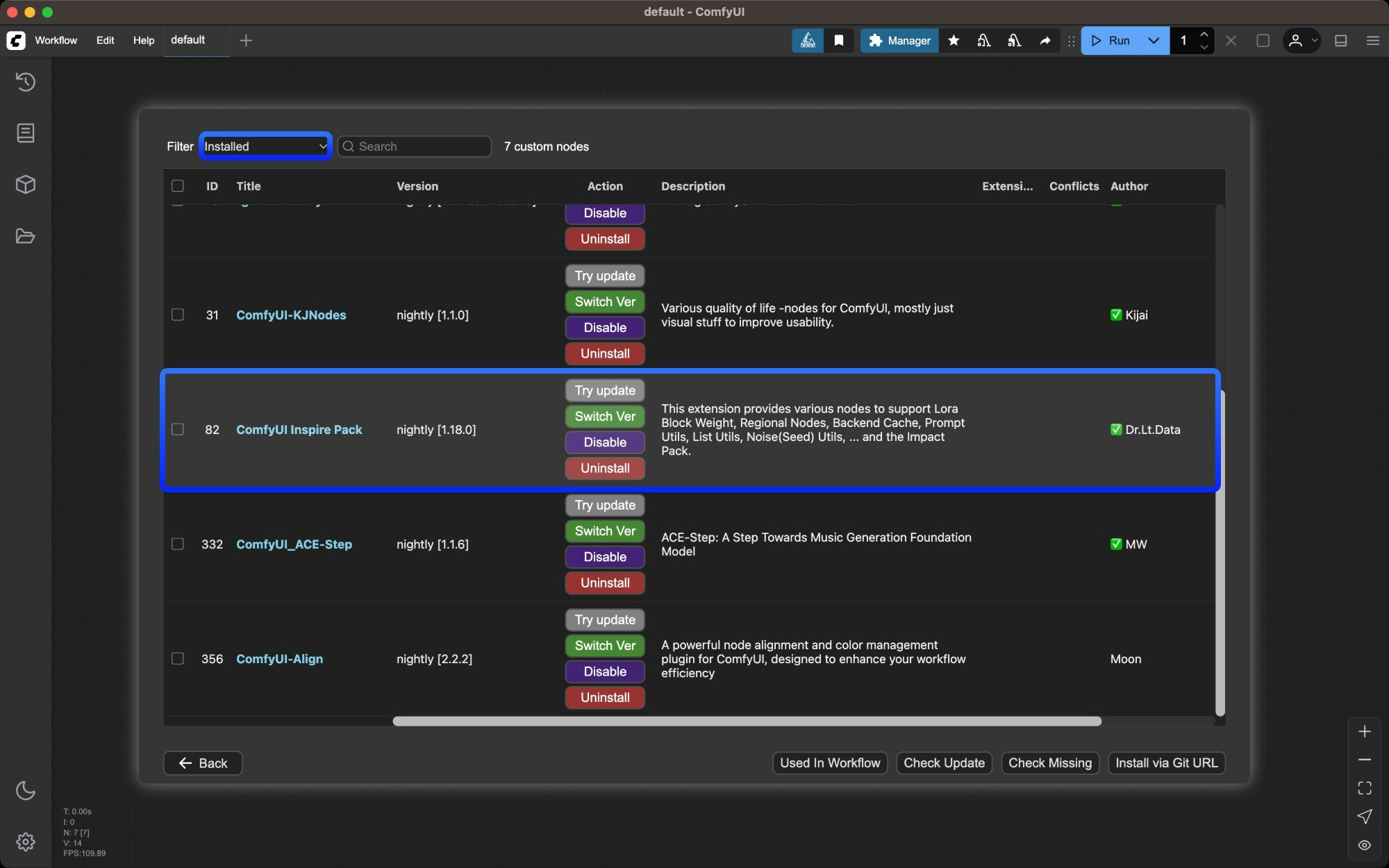
Task: Open the ComfyUI_ACE-Step node link
Action: click(294, 544)
